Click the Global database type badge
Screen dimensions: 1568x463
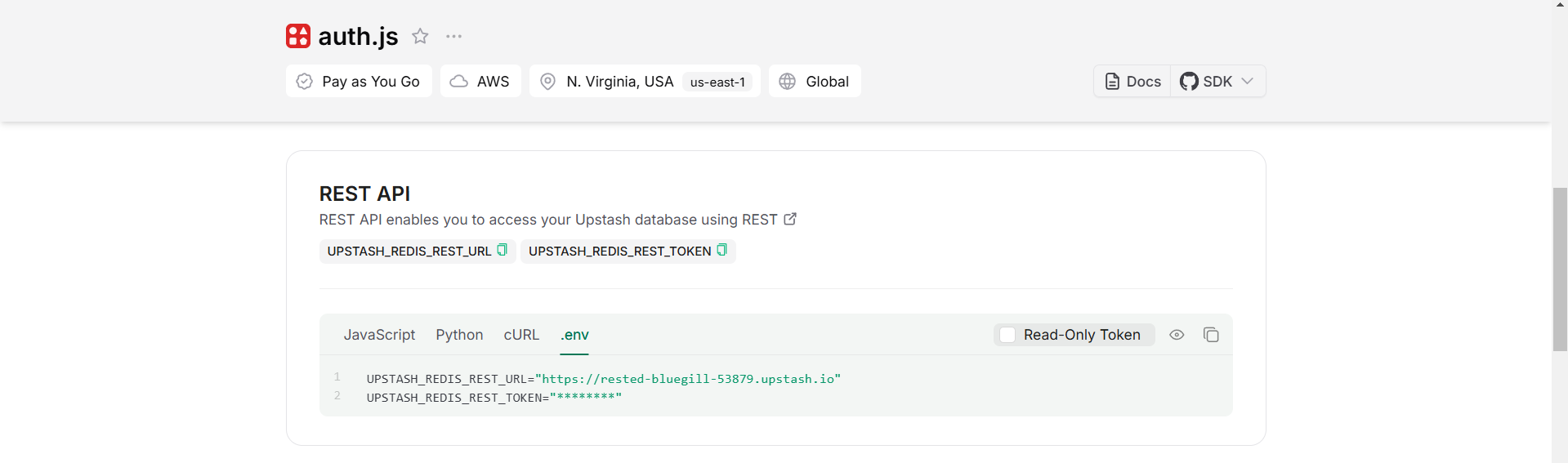pyautogui.click(x=815, y=81)
